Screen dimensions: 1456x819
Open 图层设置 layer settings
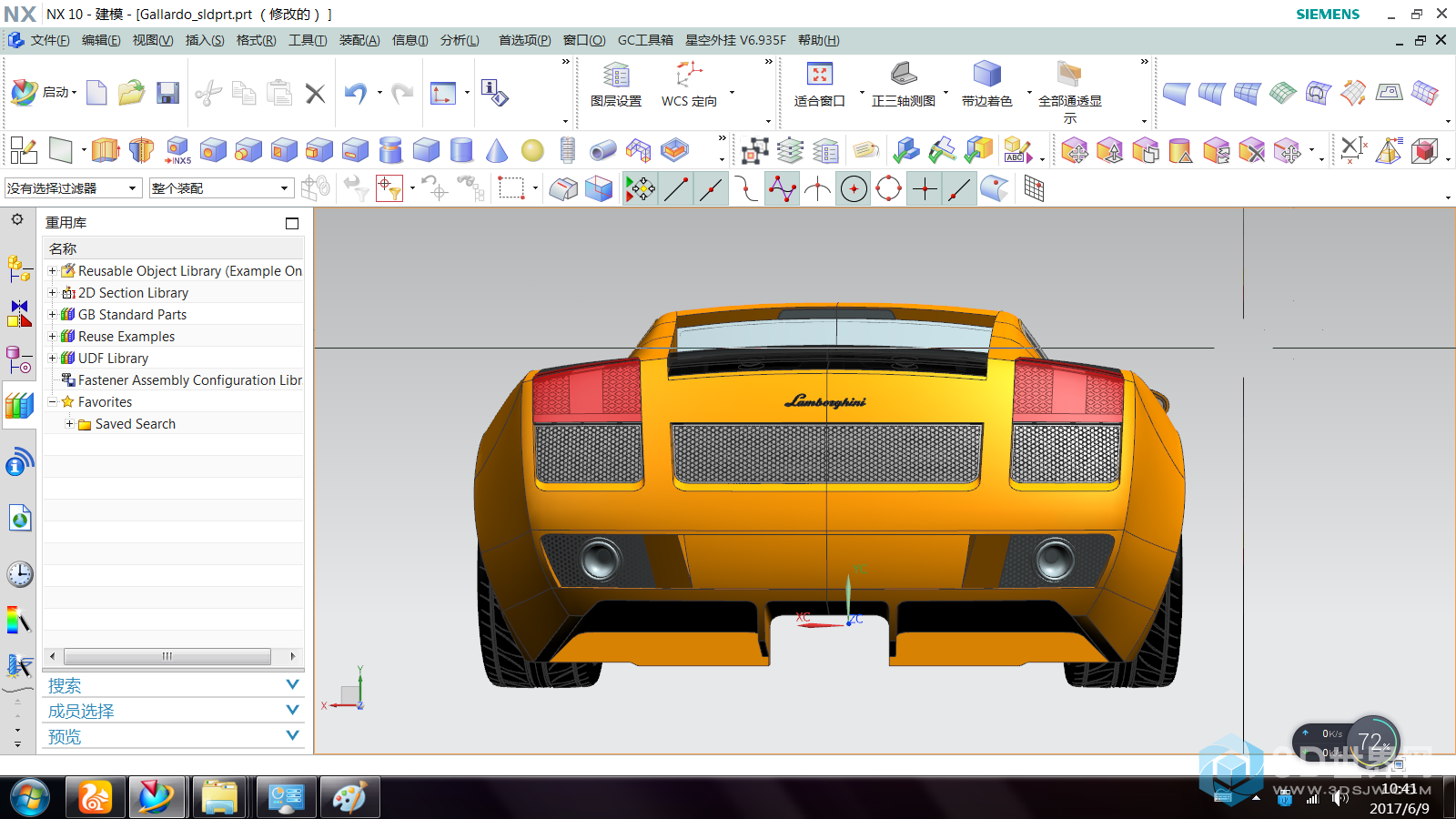pyautogui.click(x=616, y=86)
